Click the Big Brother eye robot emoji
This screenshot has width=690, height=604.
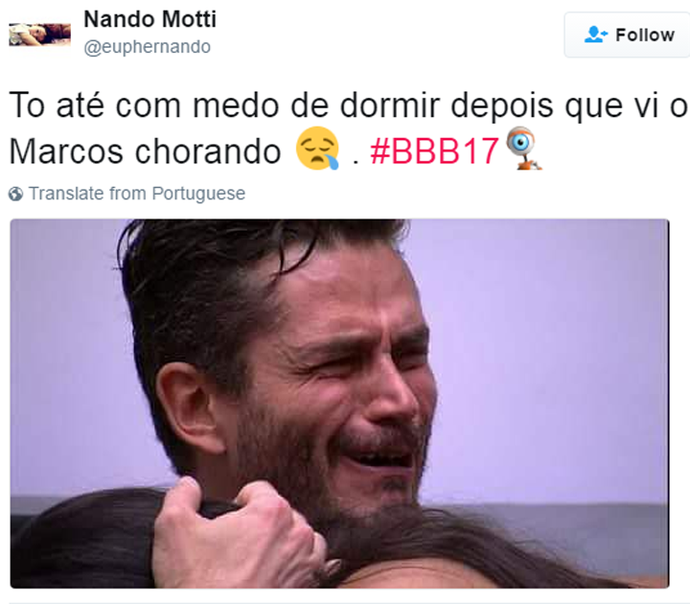[x=523, y=149]
